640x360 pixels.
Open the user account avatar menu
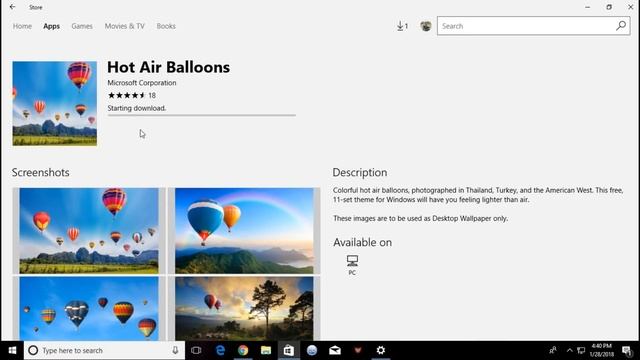[426, 26]
